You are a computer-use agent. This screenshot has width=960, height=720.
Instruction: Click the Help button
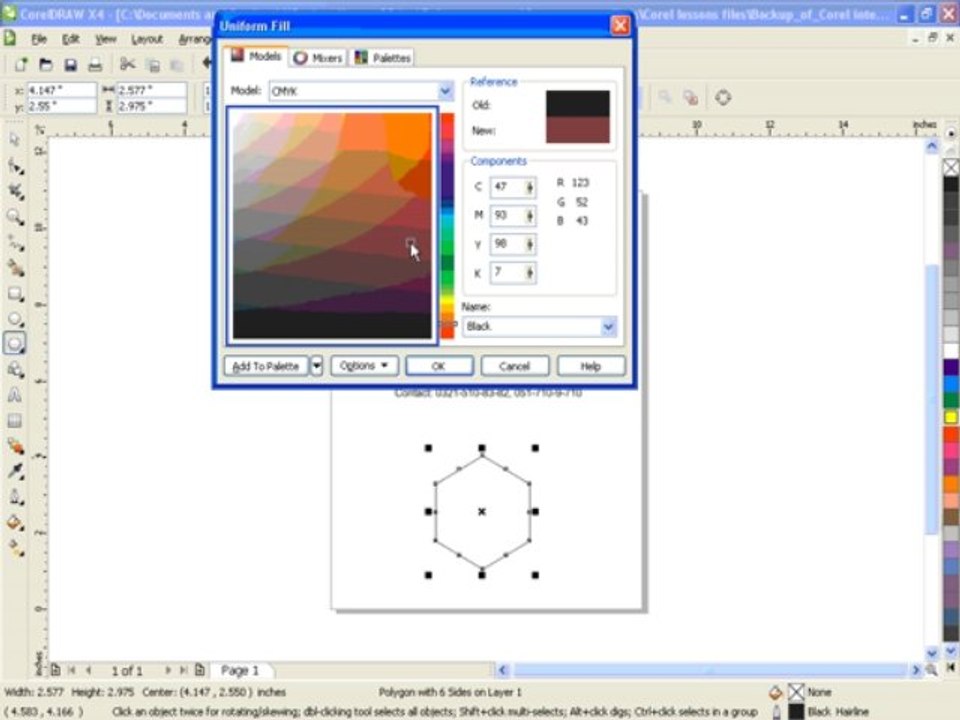[x=591, y=366]
